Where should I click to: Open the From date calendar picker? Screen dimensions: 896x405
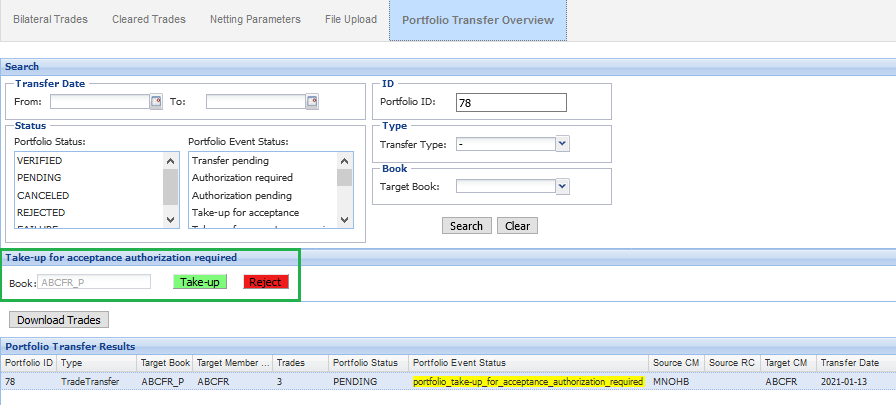tap(156, 101)
